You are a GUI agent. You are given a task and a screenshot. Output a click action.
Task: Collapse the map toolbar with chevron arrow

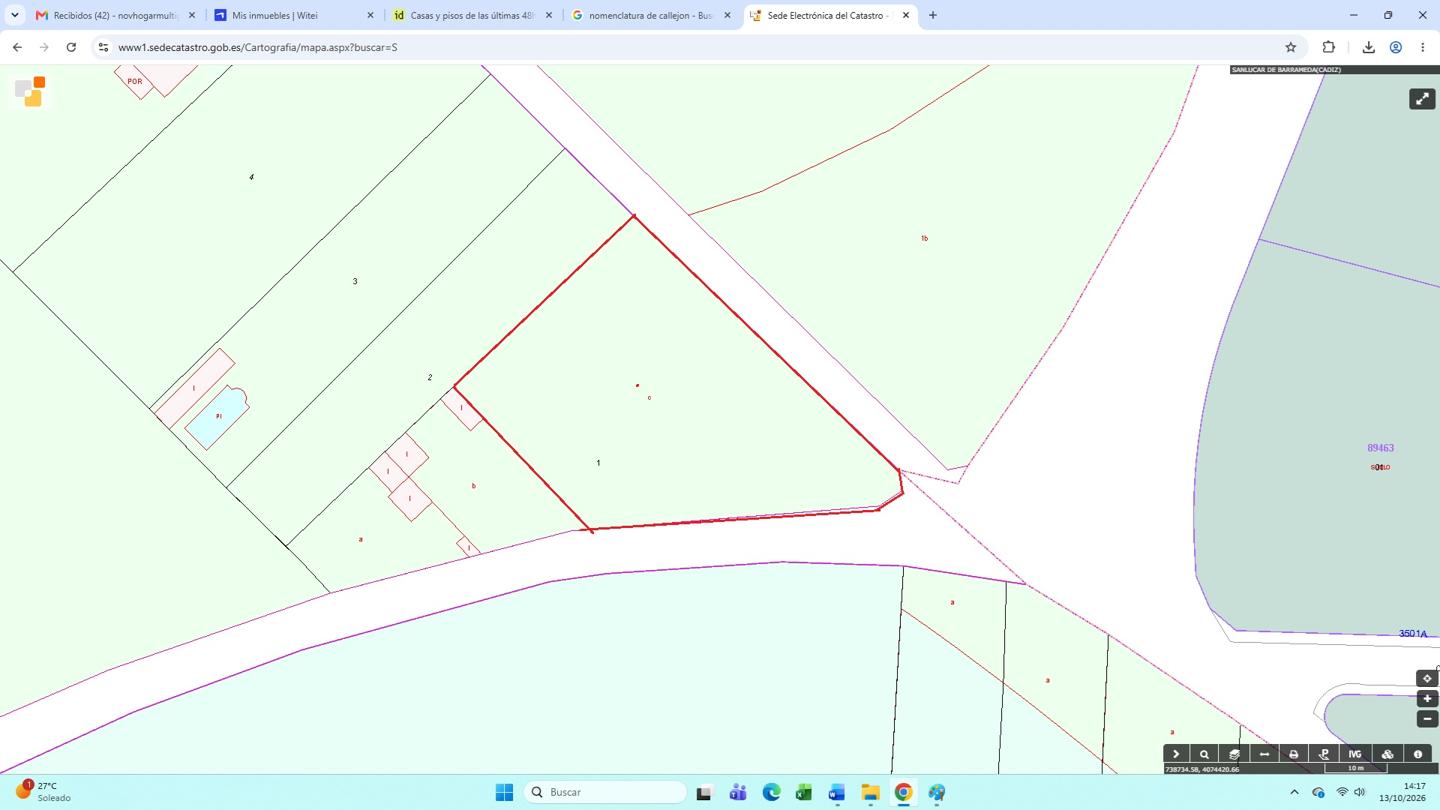tap(1176, 754)
